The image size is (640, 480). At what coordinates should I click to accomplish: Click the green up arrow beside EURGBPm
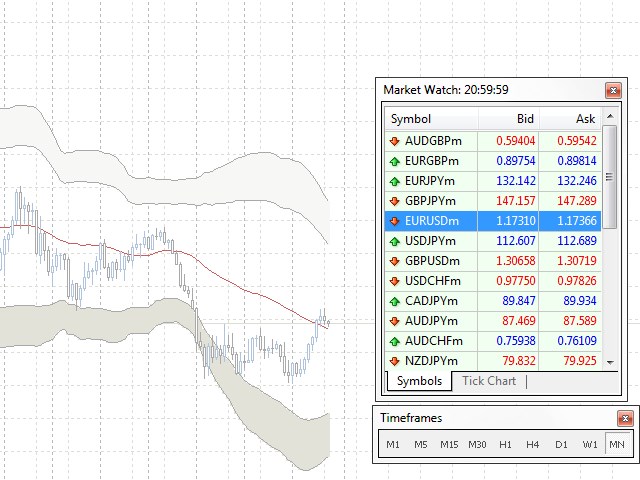[395, 161]
